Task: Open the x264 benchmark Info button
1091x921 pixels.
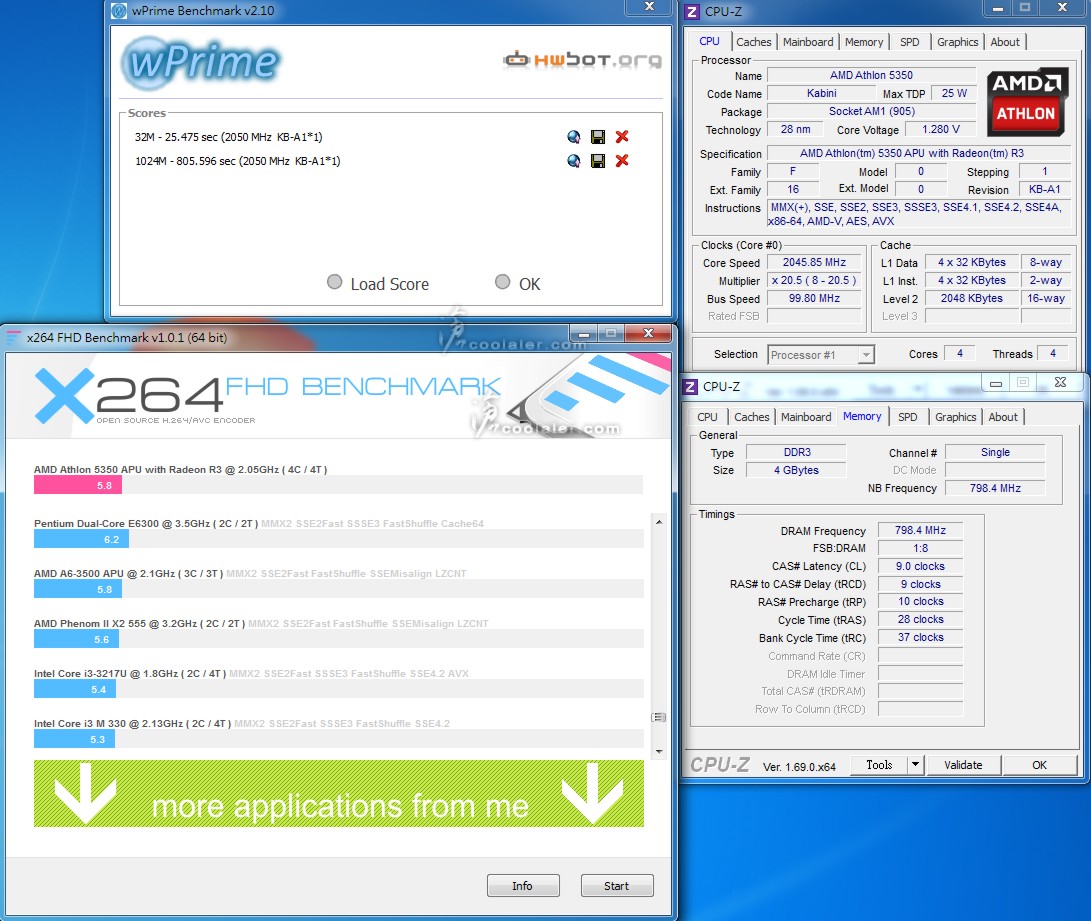Action: 522,886
